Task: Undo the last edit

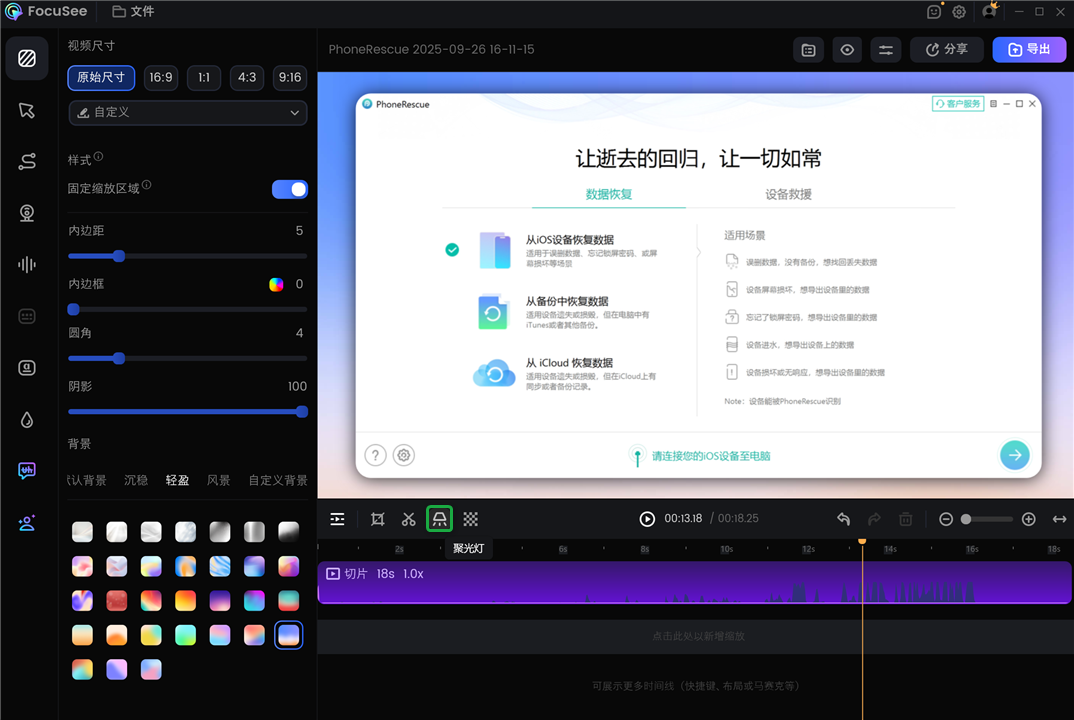Action: tap(843, 519)
